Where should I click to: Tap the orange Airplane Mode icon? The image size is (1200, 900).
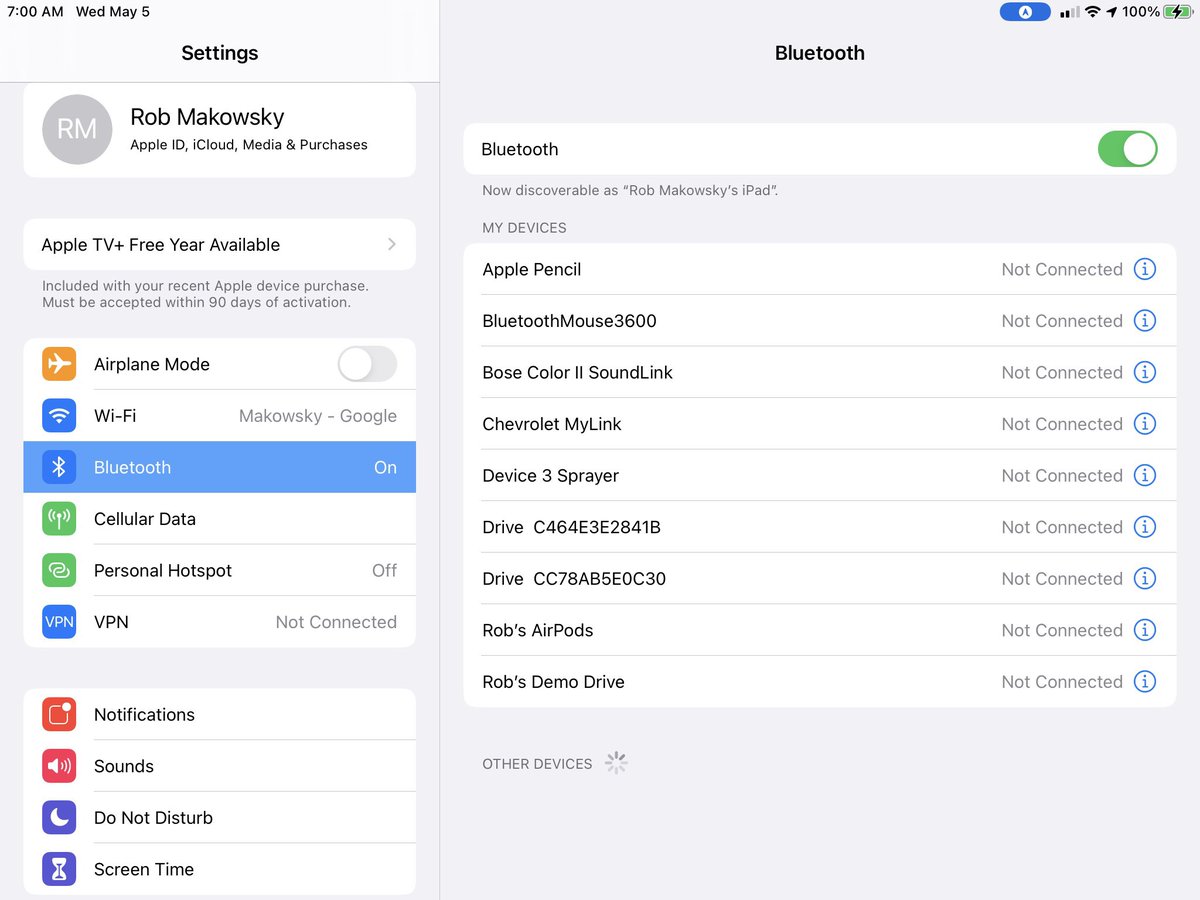(x=59, y=364)
